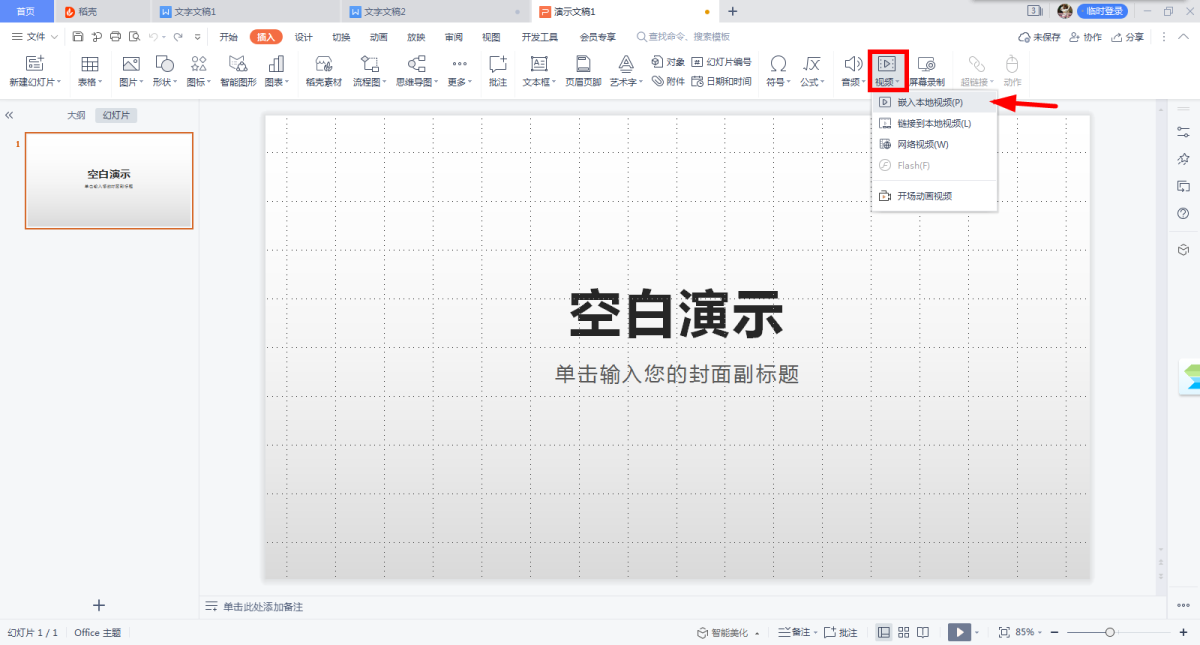Insert a 批注 comment from the ribbon
The image size is (1200, 645).
pyautogui.click(x=498, y=68)
